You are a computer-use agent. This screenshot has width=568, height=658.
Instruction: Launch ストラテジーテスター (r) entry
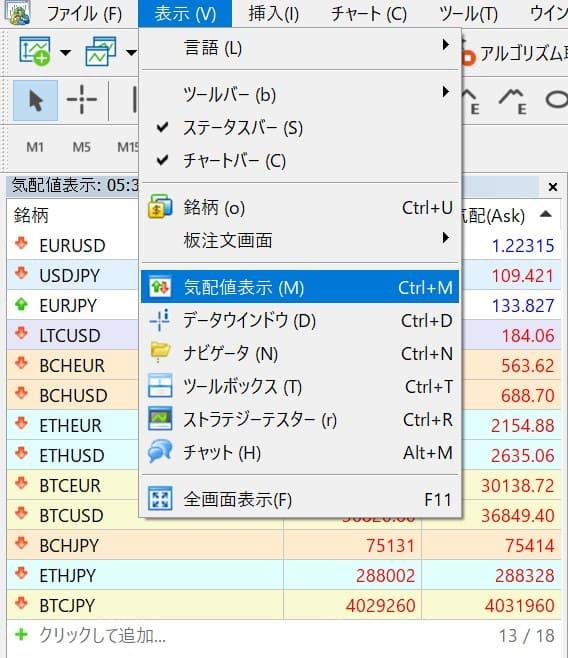coord(300,420)
